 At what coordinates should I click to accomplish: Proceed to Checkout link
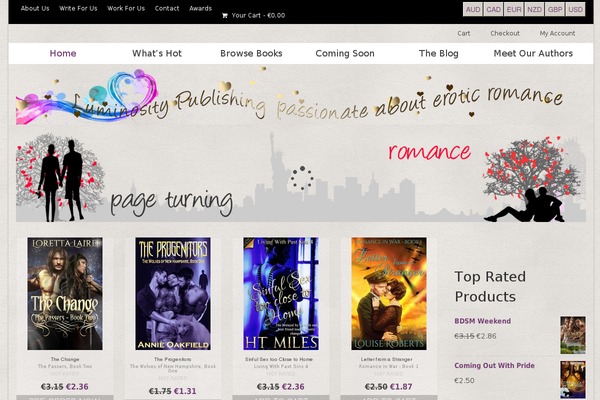point(505,33)
